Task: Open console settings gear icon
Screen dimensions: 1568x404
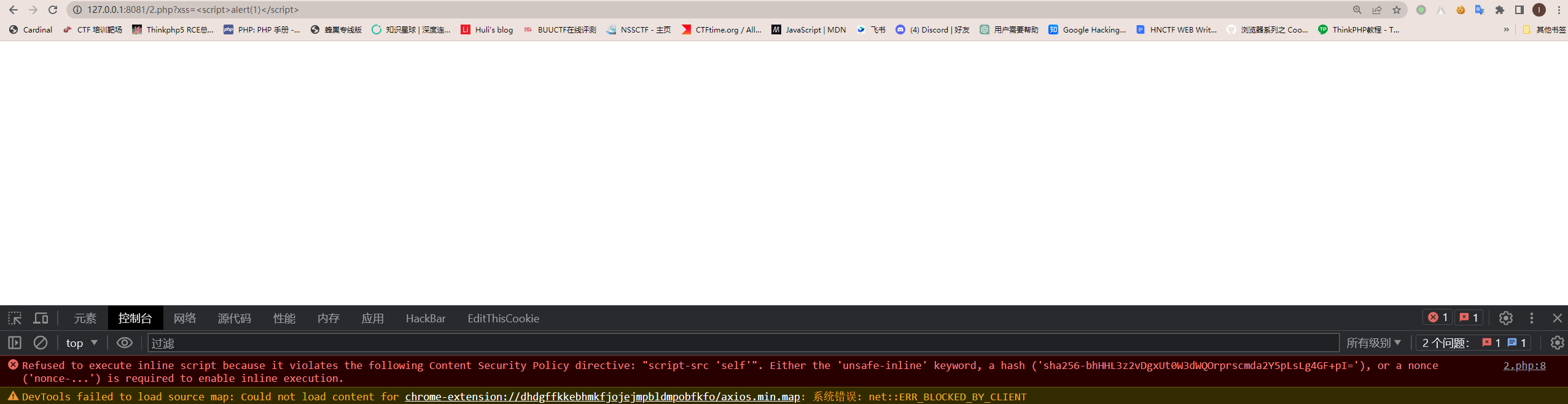Action: click(x=1557, y=343)
